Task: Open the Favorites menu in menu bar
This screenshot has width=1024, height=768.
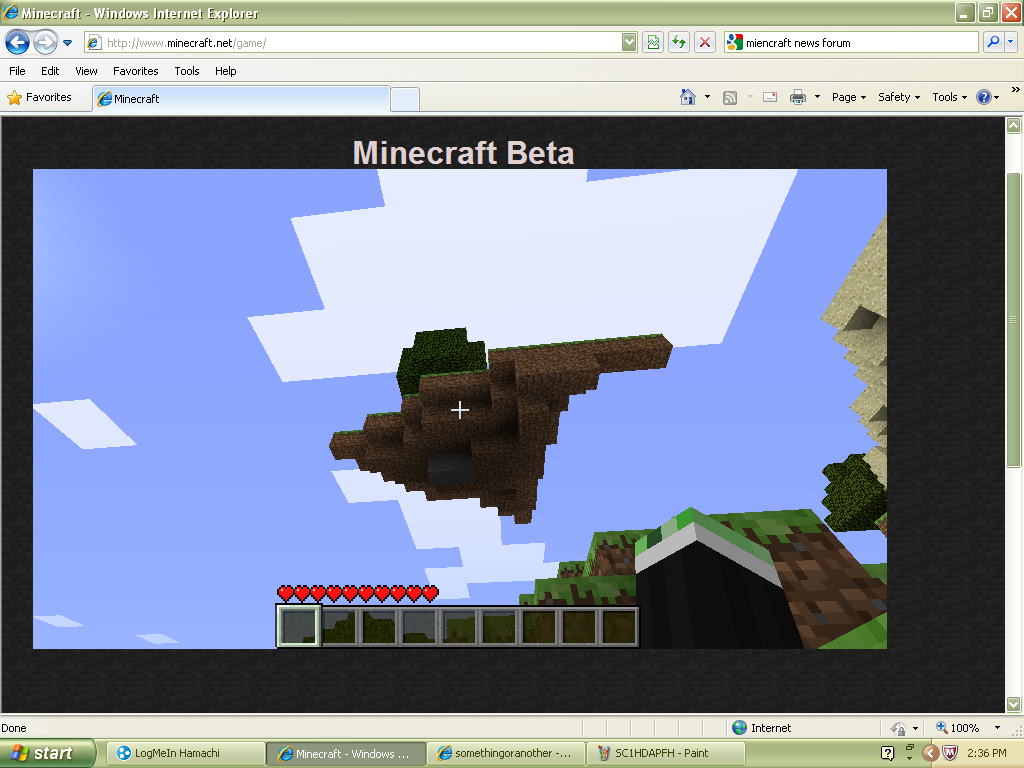Action: 136,71
